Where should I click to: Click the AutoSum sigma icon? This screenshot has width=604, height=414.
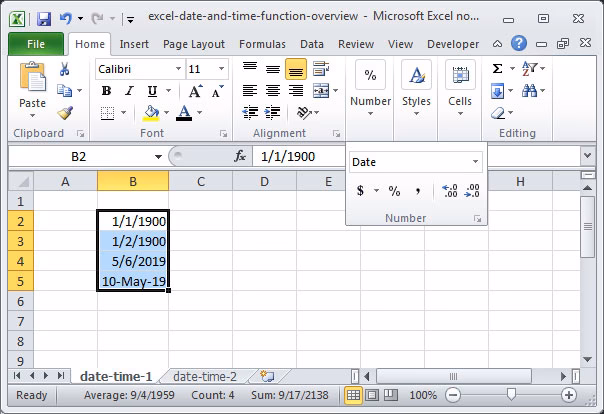coord(497,69)
